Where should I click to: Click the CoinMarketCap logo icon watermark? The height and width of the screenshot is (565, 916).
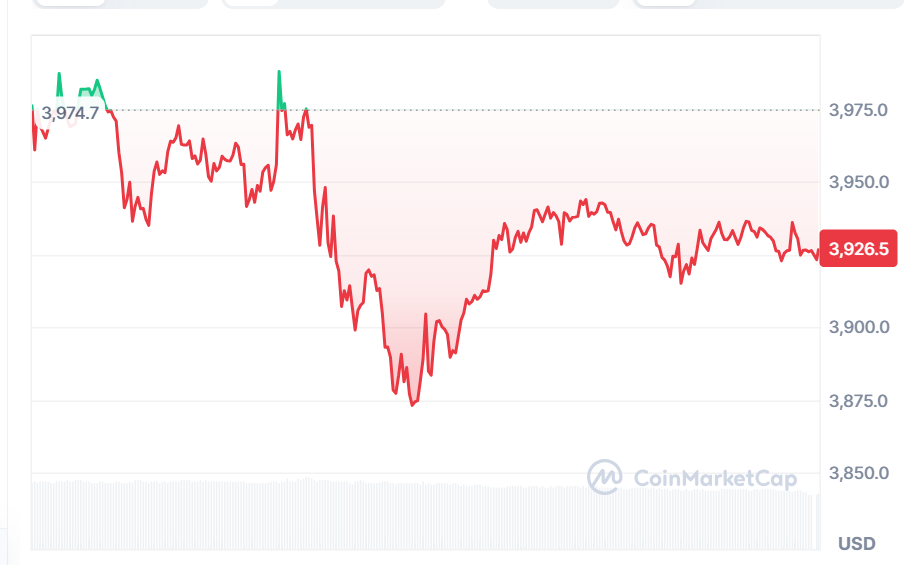[x=604, y=478]
